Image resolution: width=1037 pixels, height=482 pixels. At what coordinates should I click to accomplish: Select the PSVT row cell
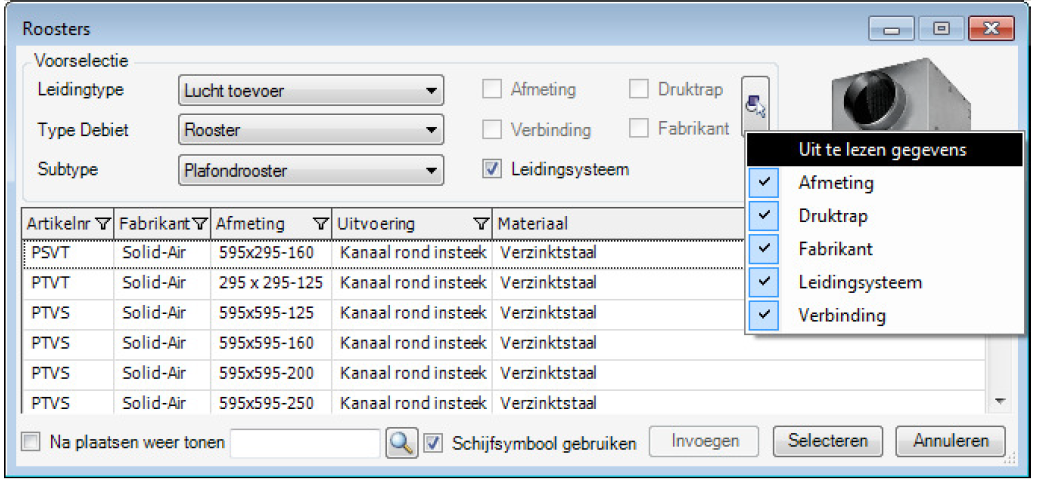(x=69, y=253)
